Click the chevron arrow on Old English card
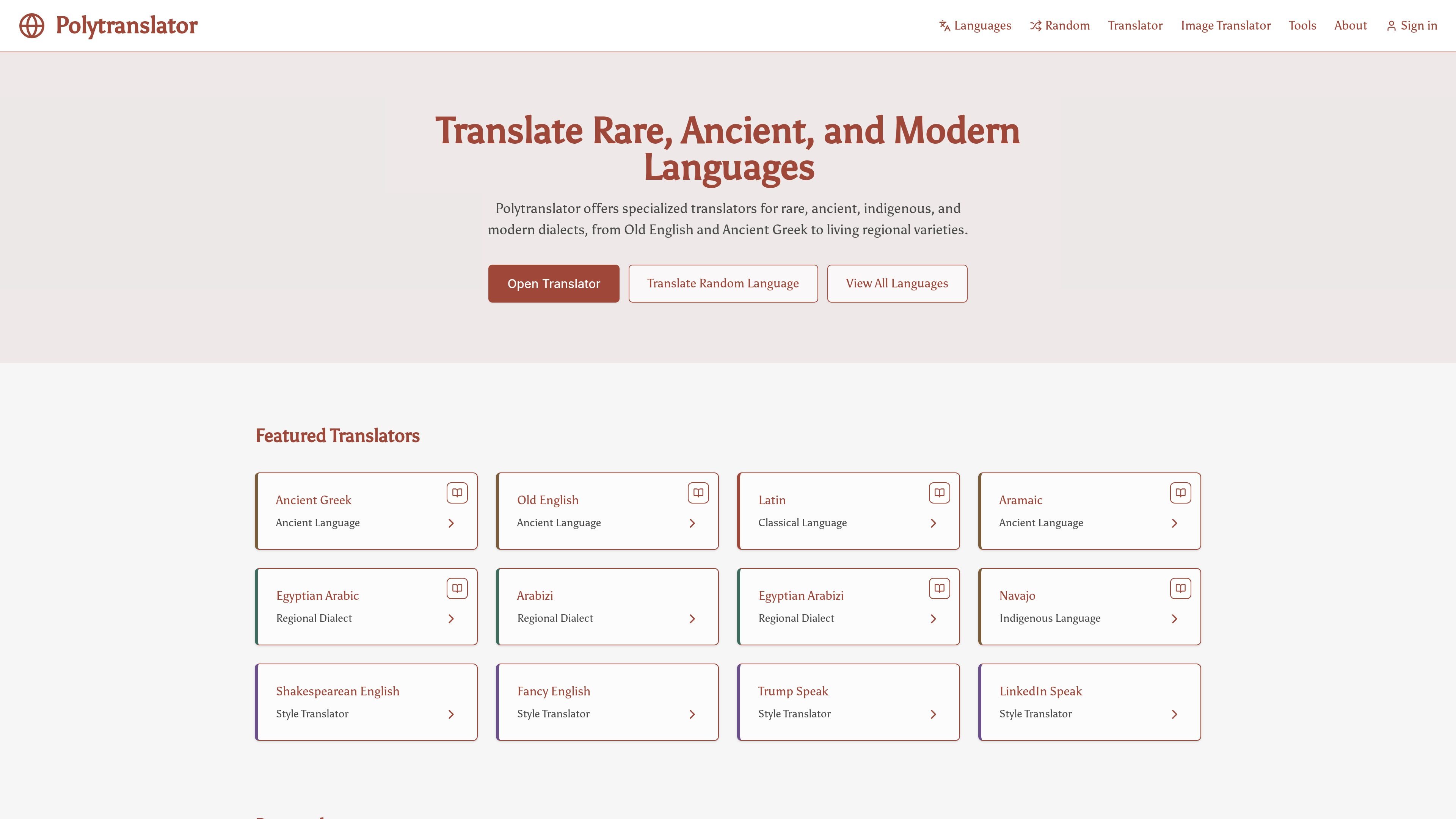The width and height of the screenshot is (1456, 819). tap(692, 523)
